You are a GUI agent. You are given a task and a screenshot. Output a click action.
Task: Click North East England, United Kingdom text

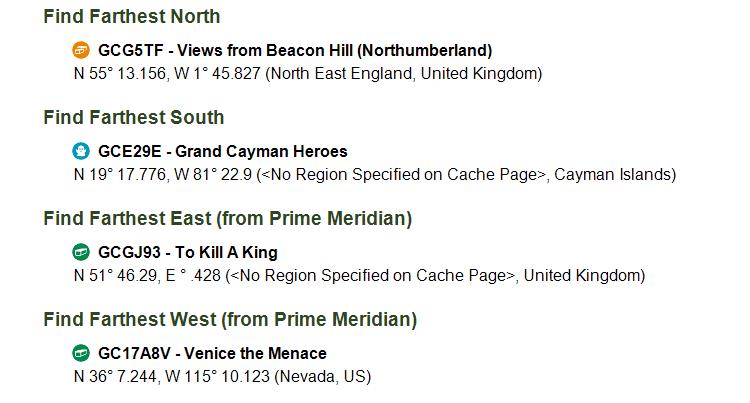(x=404, y=74)
